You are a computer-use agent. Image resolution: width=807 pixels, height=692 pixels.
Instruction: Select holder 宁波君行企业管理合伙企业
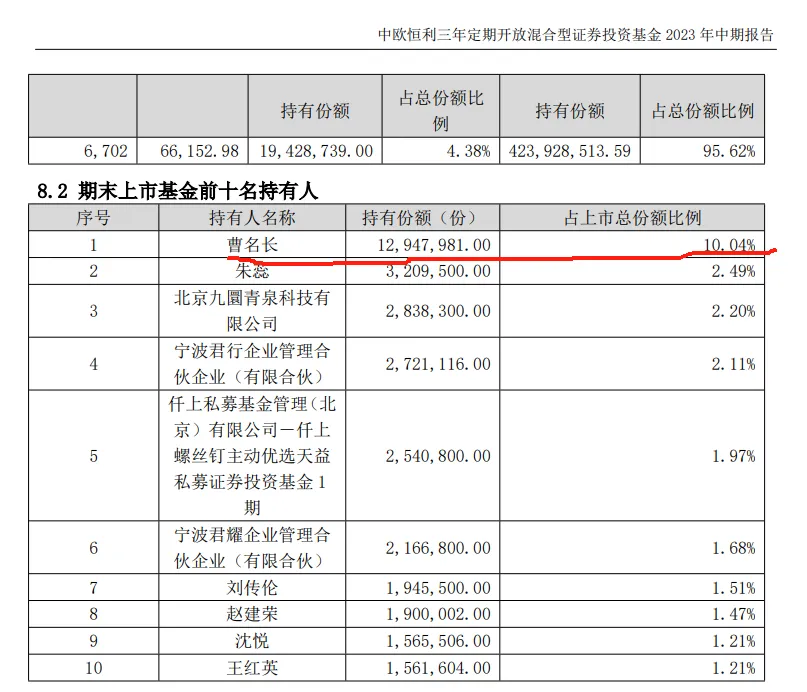coord(252,364)
